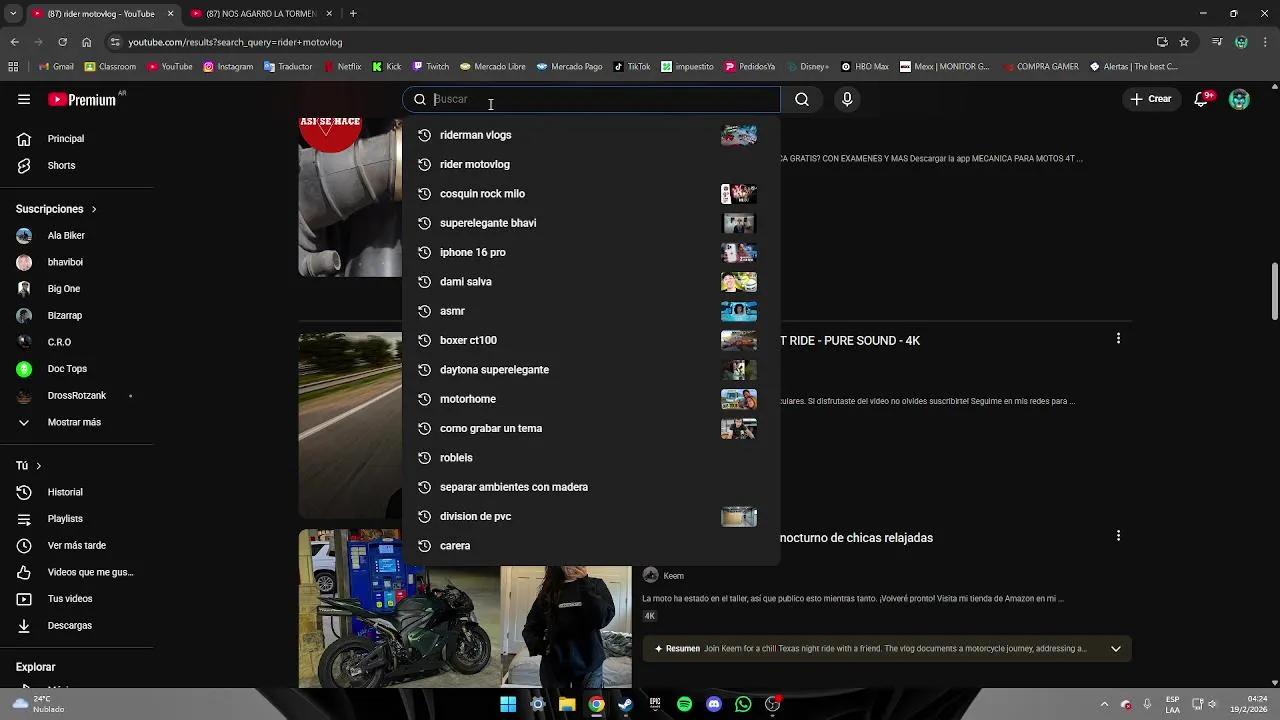Open Spotify from the taskbar
This screenshot has height=720, width=1280.
click(x=684, y=704)
